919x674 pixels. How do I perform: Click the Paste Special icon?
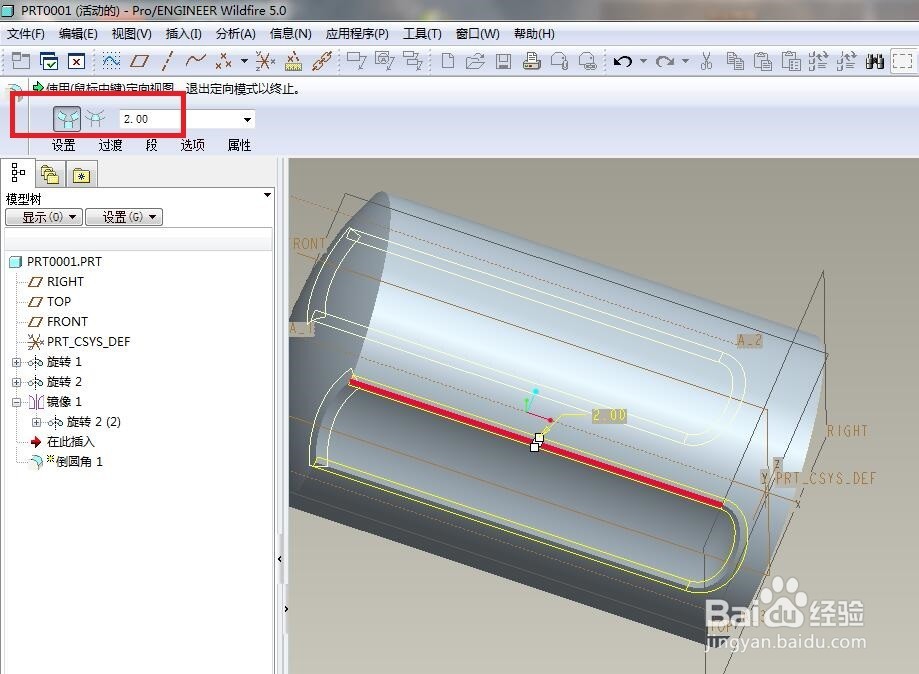(791, 60)
